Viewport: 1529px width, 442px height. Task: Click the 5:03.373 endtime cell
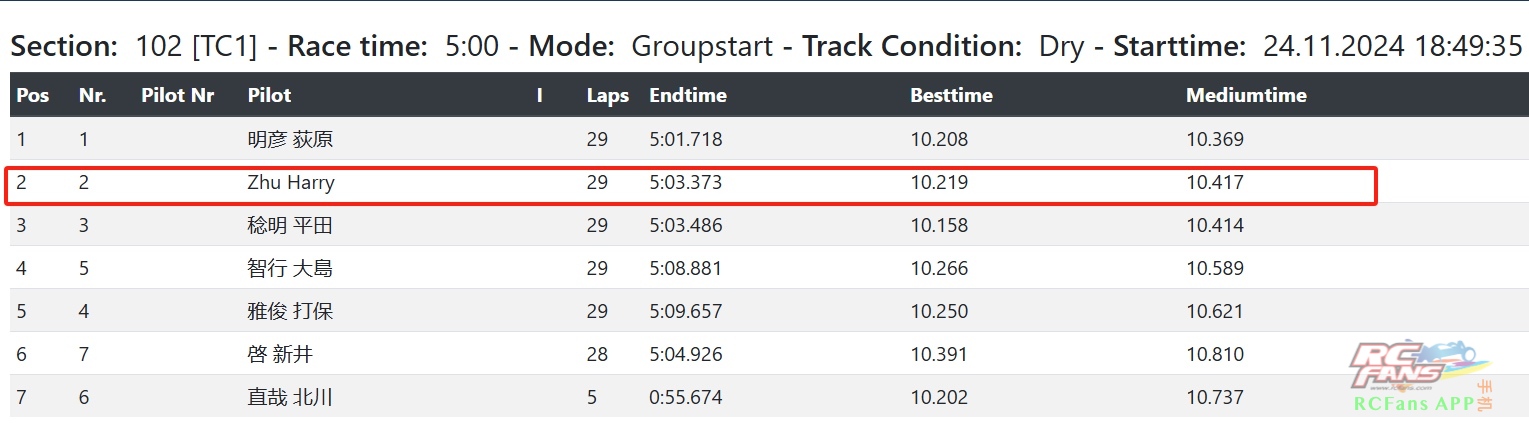[686, 183]
